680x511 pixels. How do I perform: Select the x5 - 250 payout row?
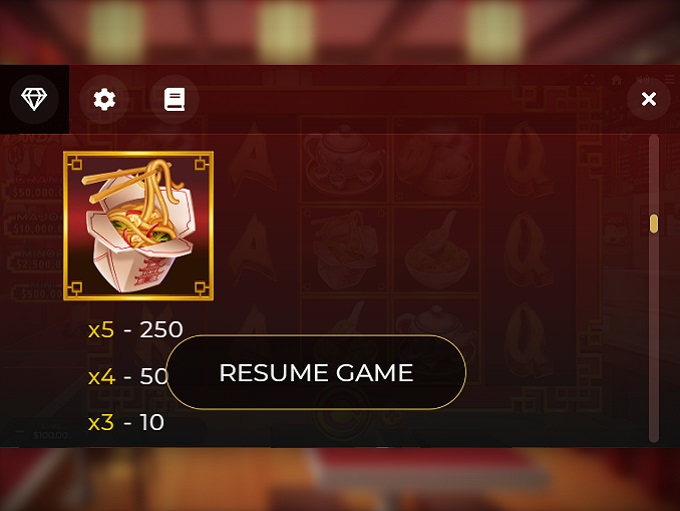click(x=135, y=330)
